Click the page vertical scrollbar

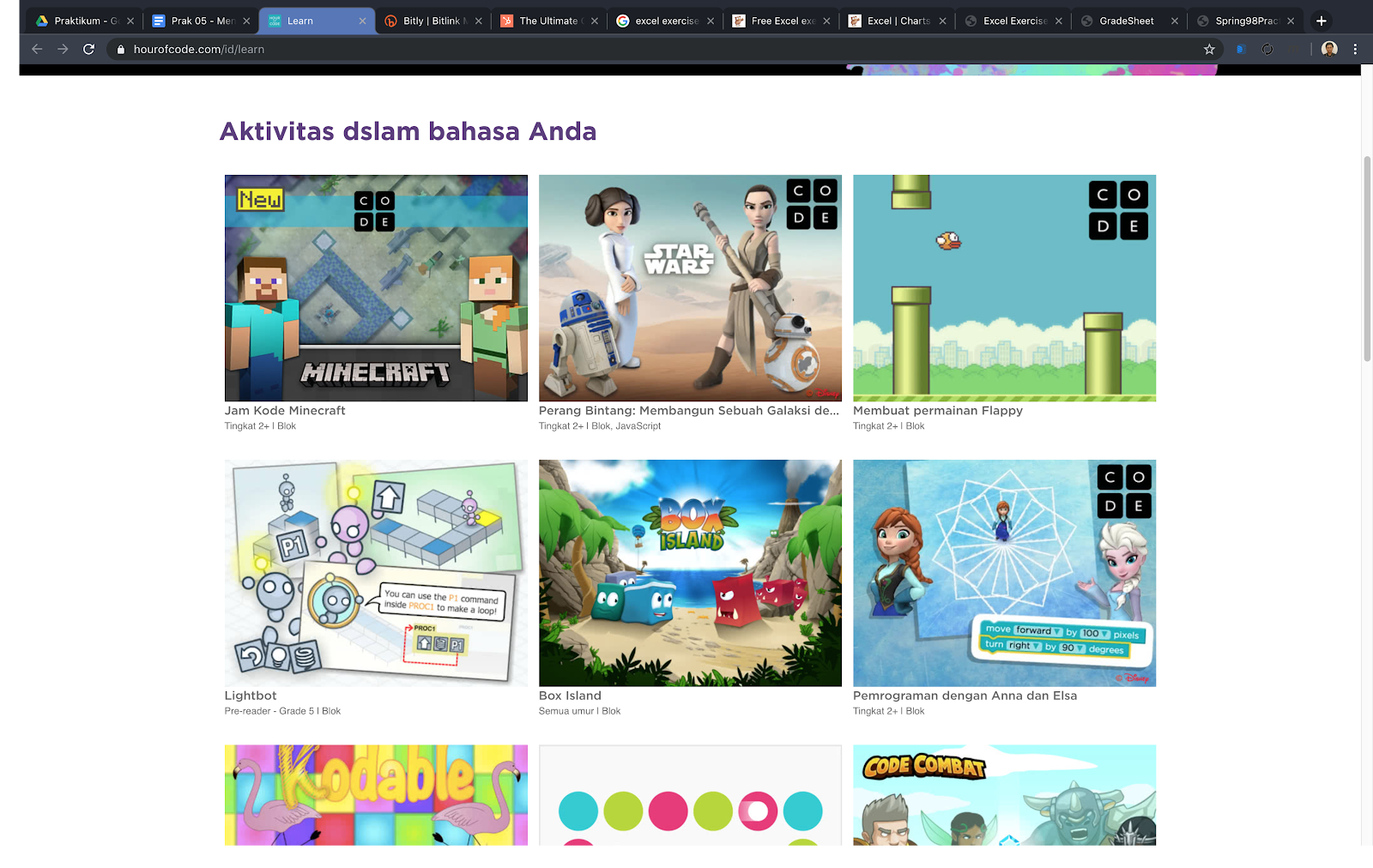pyautogui.click(x=1367, y=257)
